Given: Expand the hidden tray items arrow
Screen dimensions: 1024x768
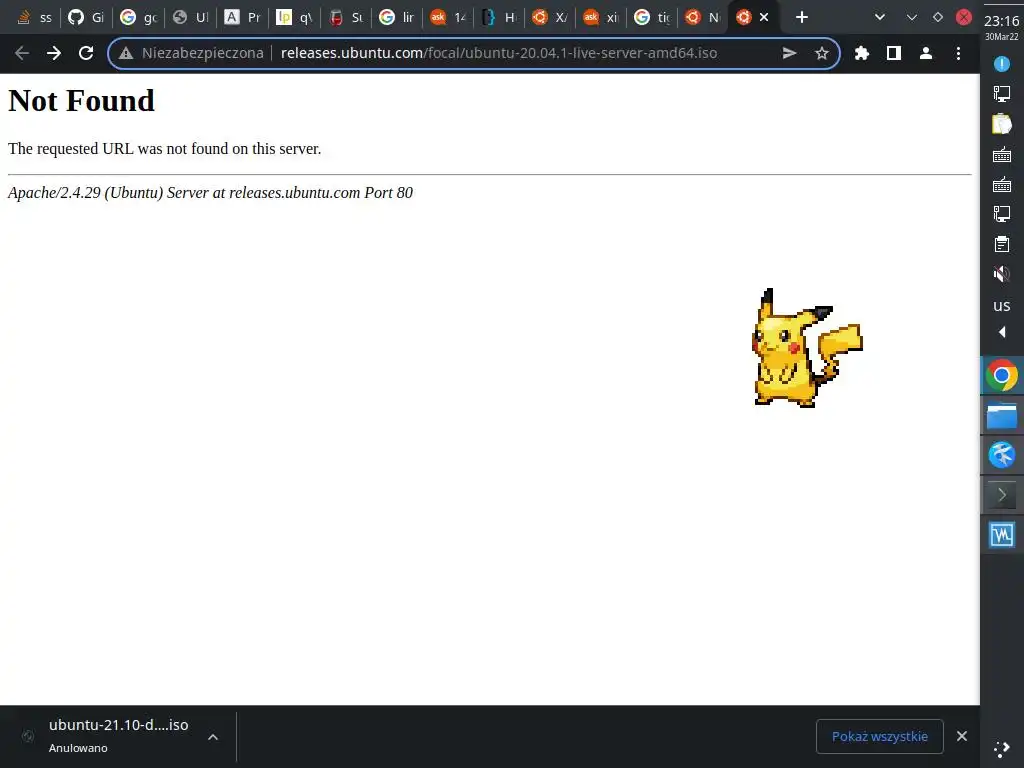Looking at the screenshot, I should coord(1002,332).
